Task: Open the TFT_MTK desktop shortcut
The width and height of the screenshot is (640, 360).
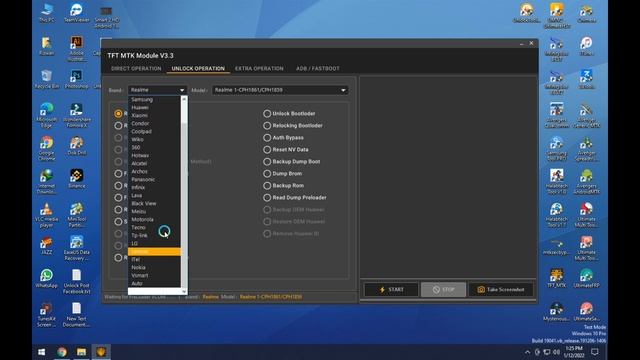Action: click(556, 278)
